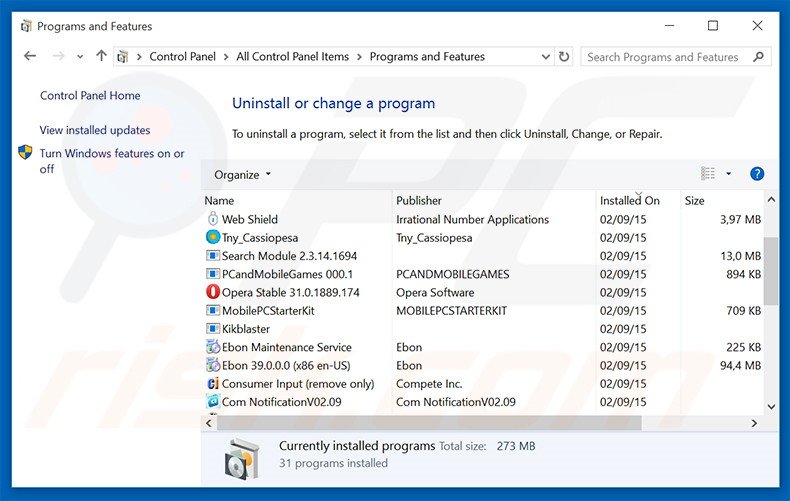Click the Tny_Cassiopesa program icon
The width and height of the screenshot is (790, 501).
coord(213,237)
